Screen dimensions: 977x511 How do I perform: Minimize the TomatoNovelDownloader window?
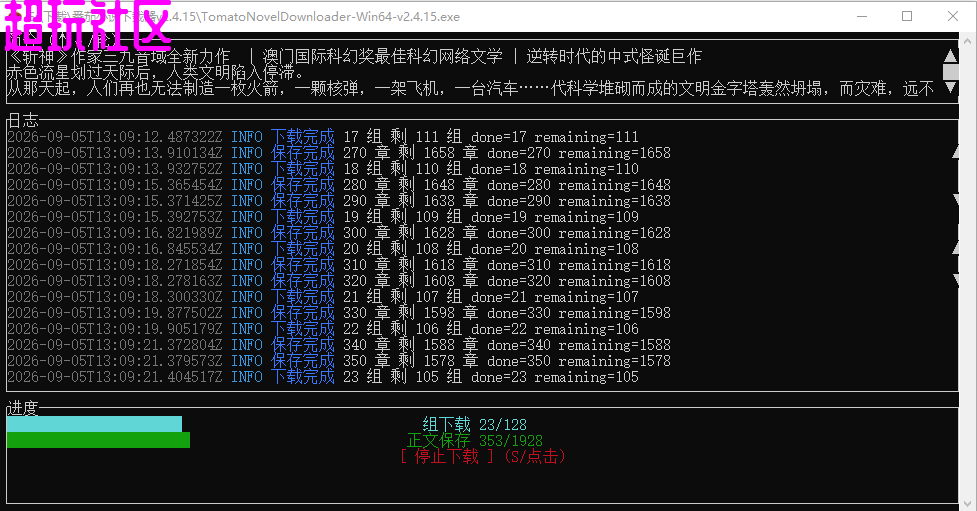[x=862, y=16]
